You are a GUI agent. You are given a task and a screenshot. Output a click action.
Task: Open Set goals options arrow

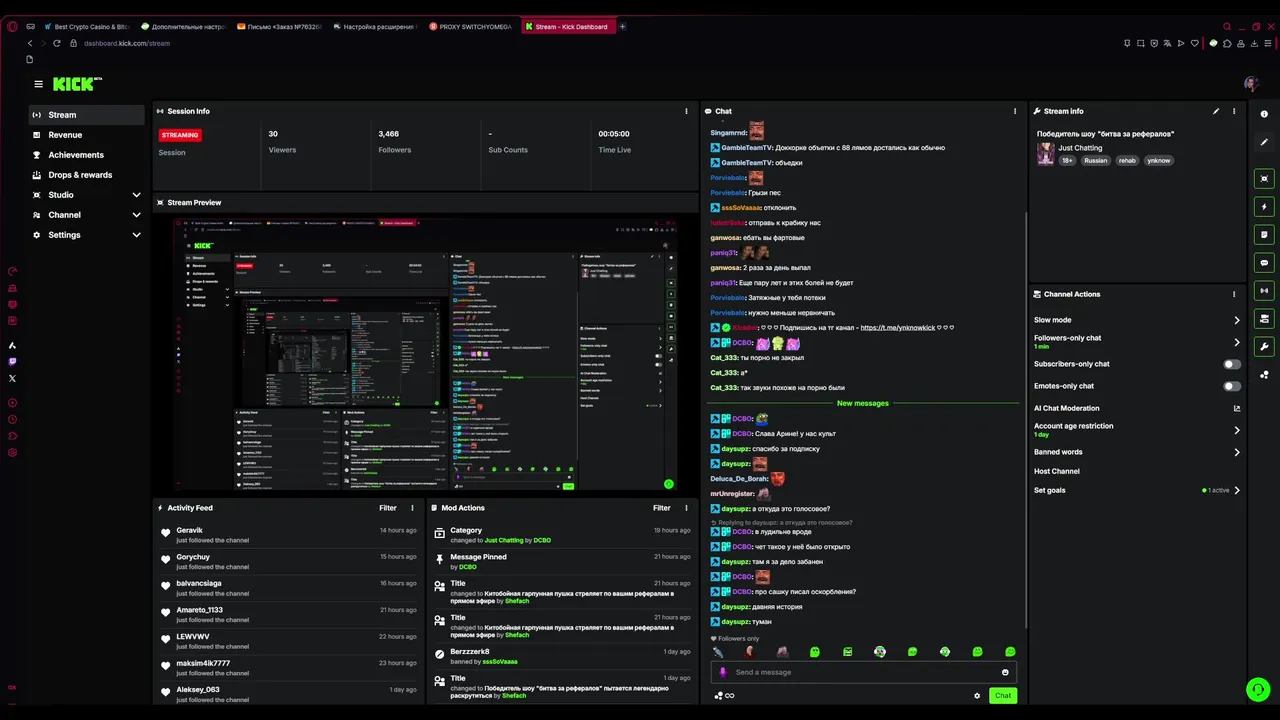pyautogui.click(x=1237, y=490)
